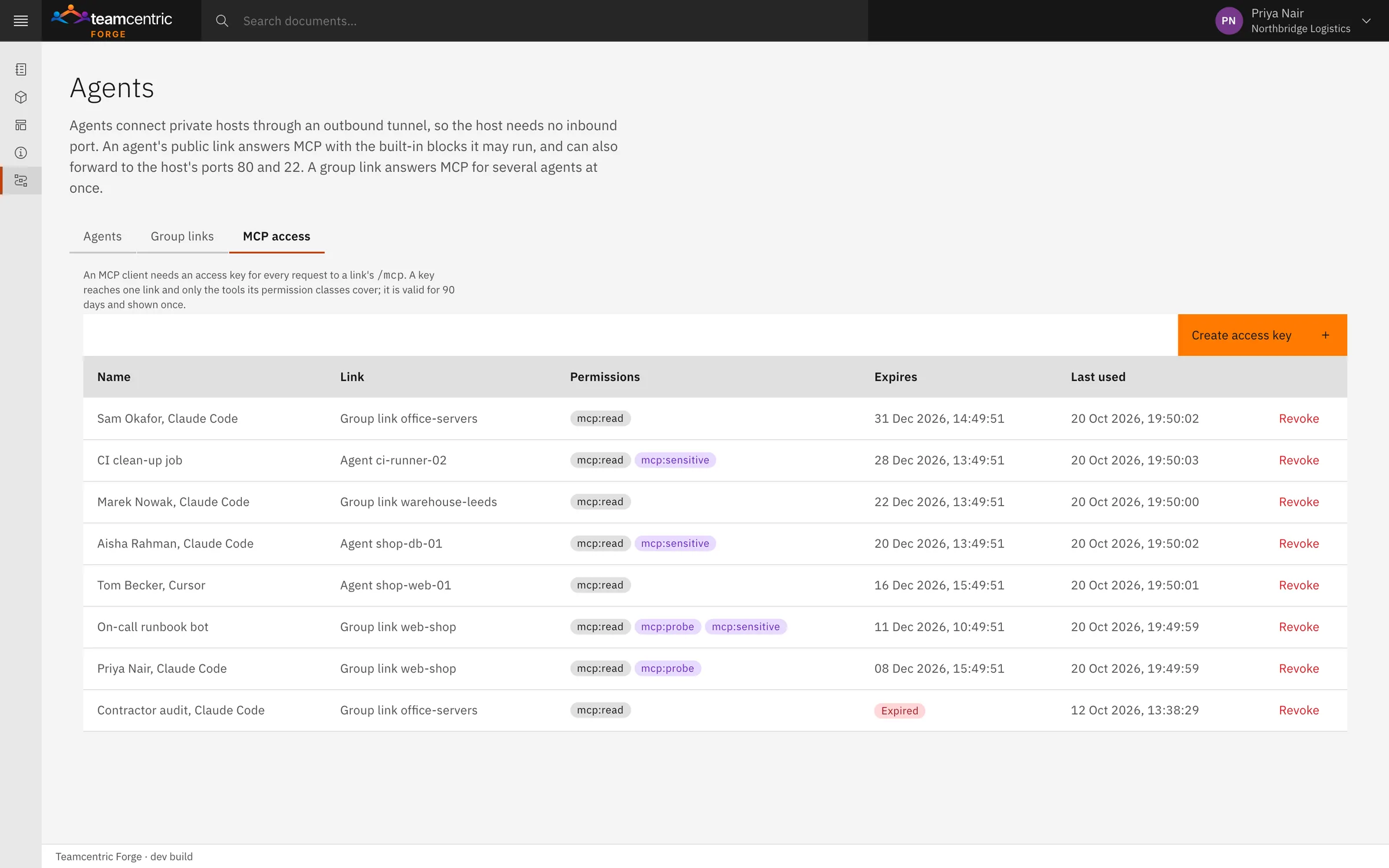Click mcp:sensitive tag in Aisha Rahman row

pyautogui.click(x=675, y=543)
